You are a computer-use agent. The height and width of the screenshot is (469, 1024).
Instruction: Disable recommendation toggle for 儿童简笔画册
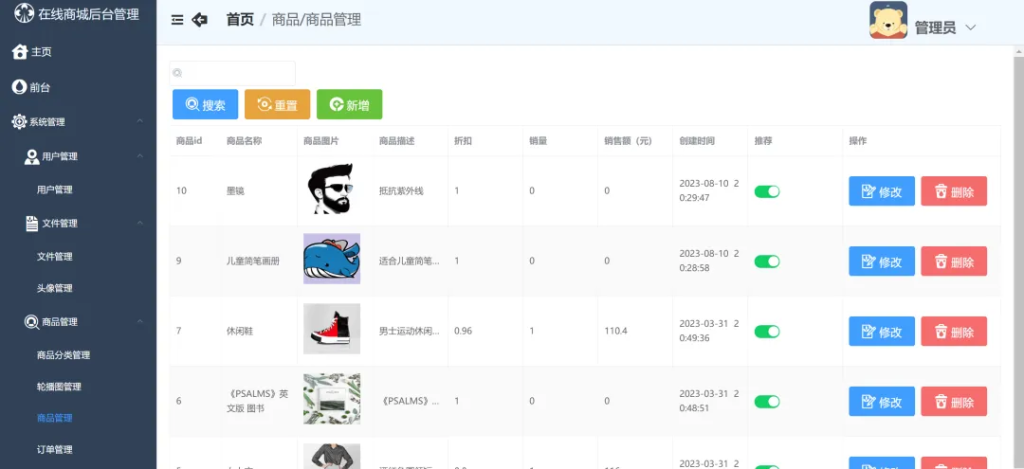pyautogui.click(x=767, y=261)
